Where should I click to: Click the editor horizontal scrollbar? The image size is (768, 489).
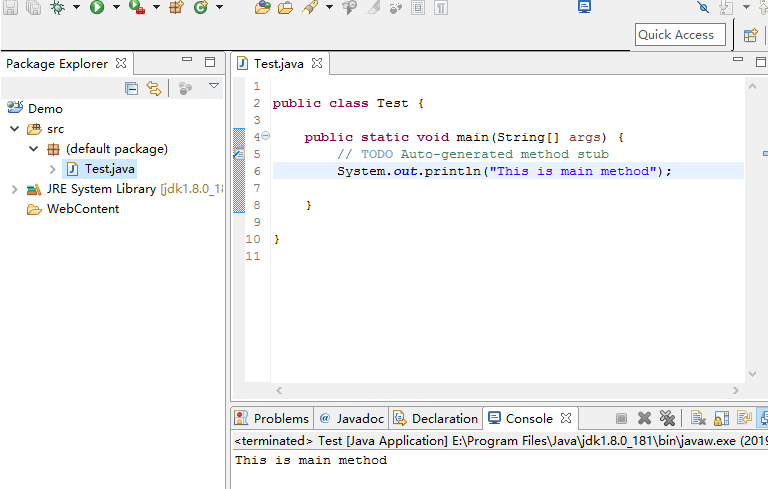coord(506,390)
